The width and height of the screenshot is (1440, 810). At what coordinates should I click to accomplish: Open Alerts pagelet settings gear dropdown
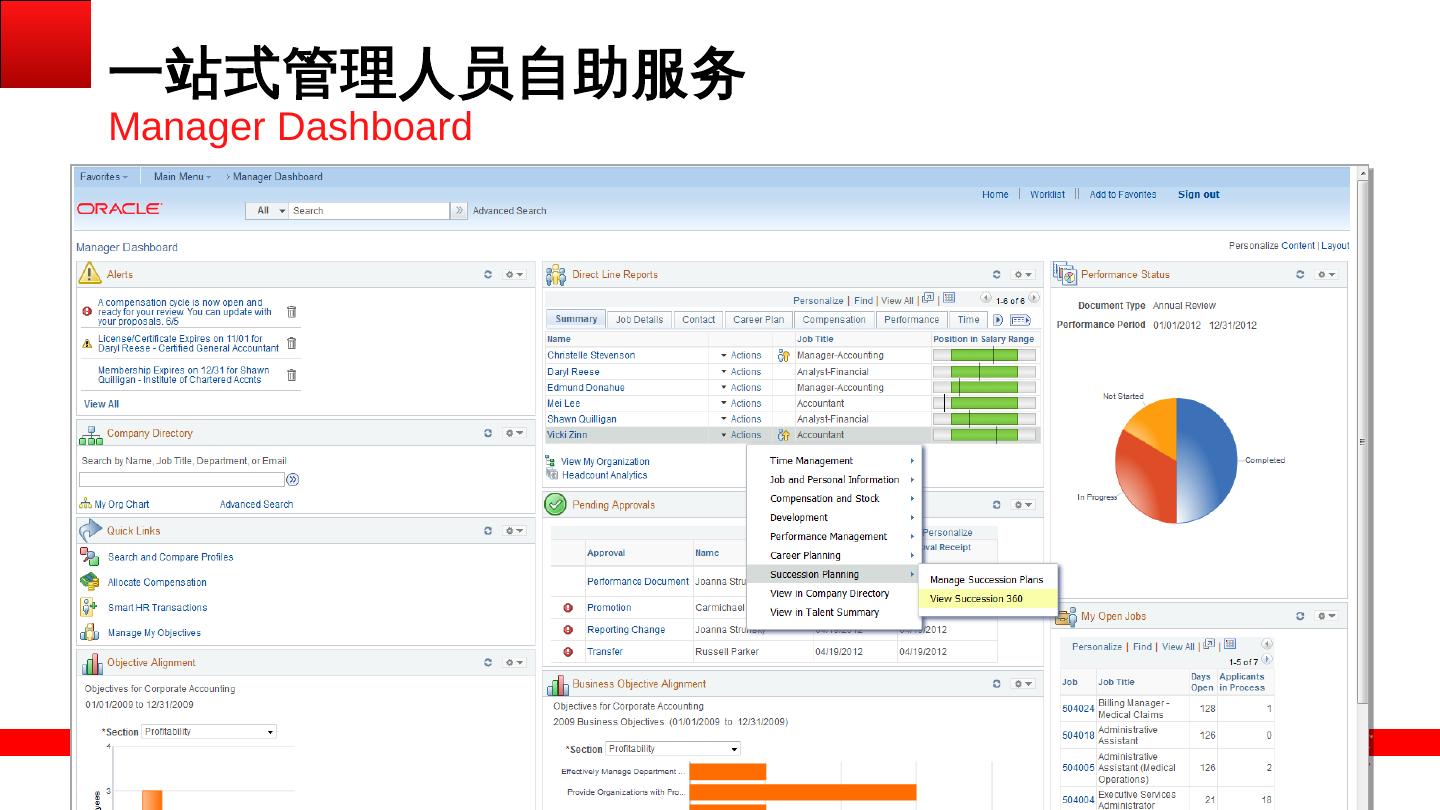pyautogui.click(x=514, y=274)
